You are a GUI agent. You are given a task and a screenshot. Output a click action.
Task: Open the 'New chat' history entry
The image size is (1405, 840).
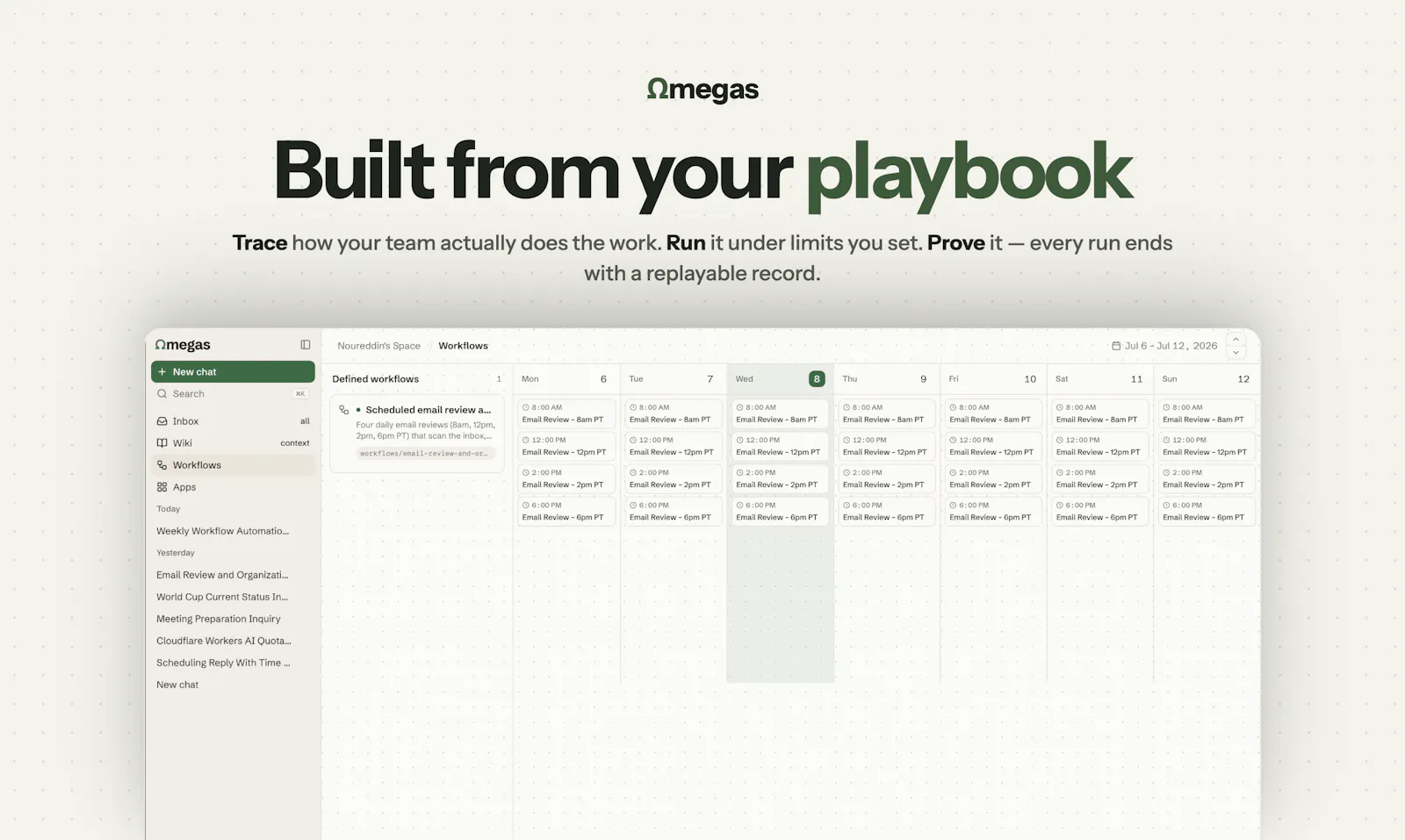coord(177,685)
